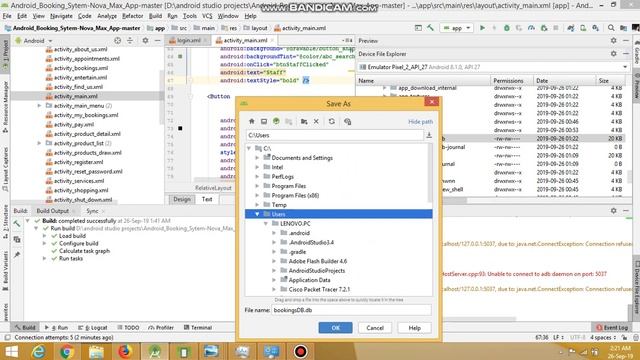Jump to desktop directory in Save As dialog
640x360 pixels.
pyautogui.click(x=264, y=121)
